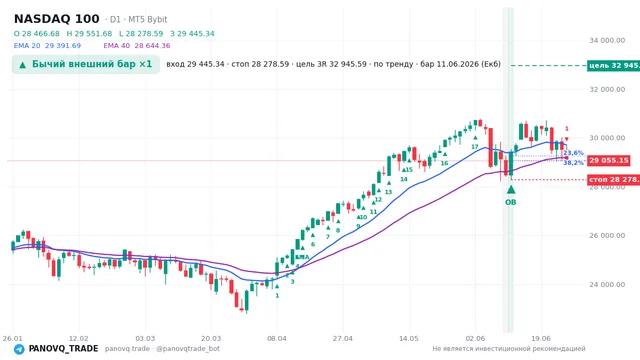
Task: Click the green signal number 16 marker
Action: (444, 163)
